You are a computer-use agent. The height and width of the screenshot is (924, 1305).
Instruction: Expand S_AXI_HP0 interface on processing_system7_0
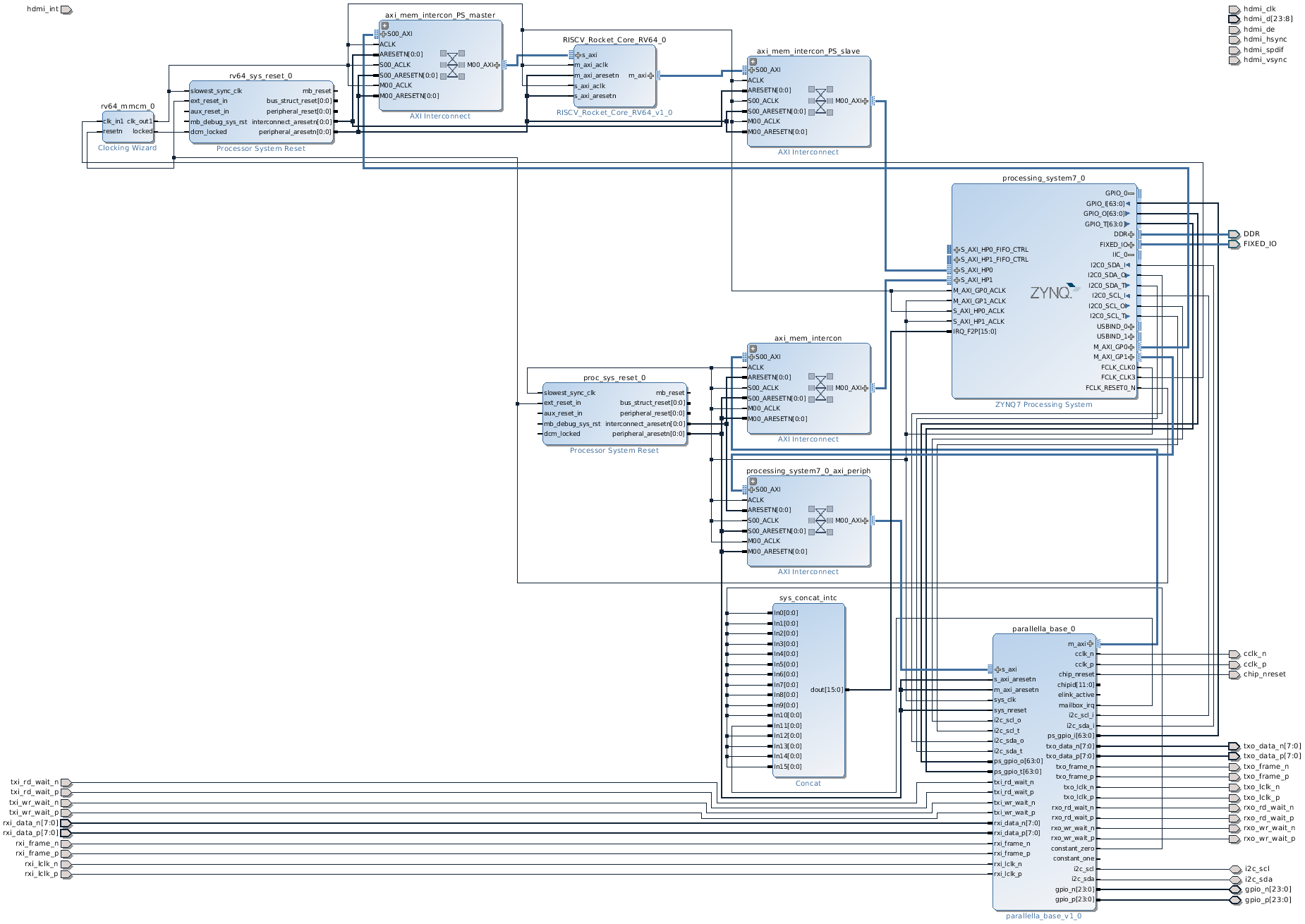point(957,270)
